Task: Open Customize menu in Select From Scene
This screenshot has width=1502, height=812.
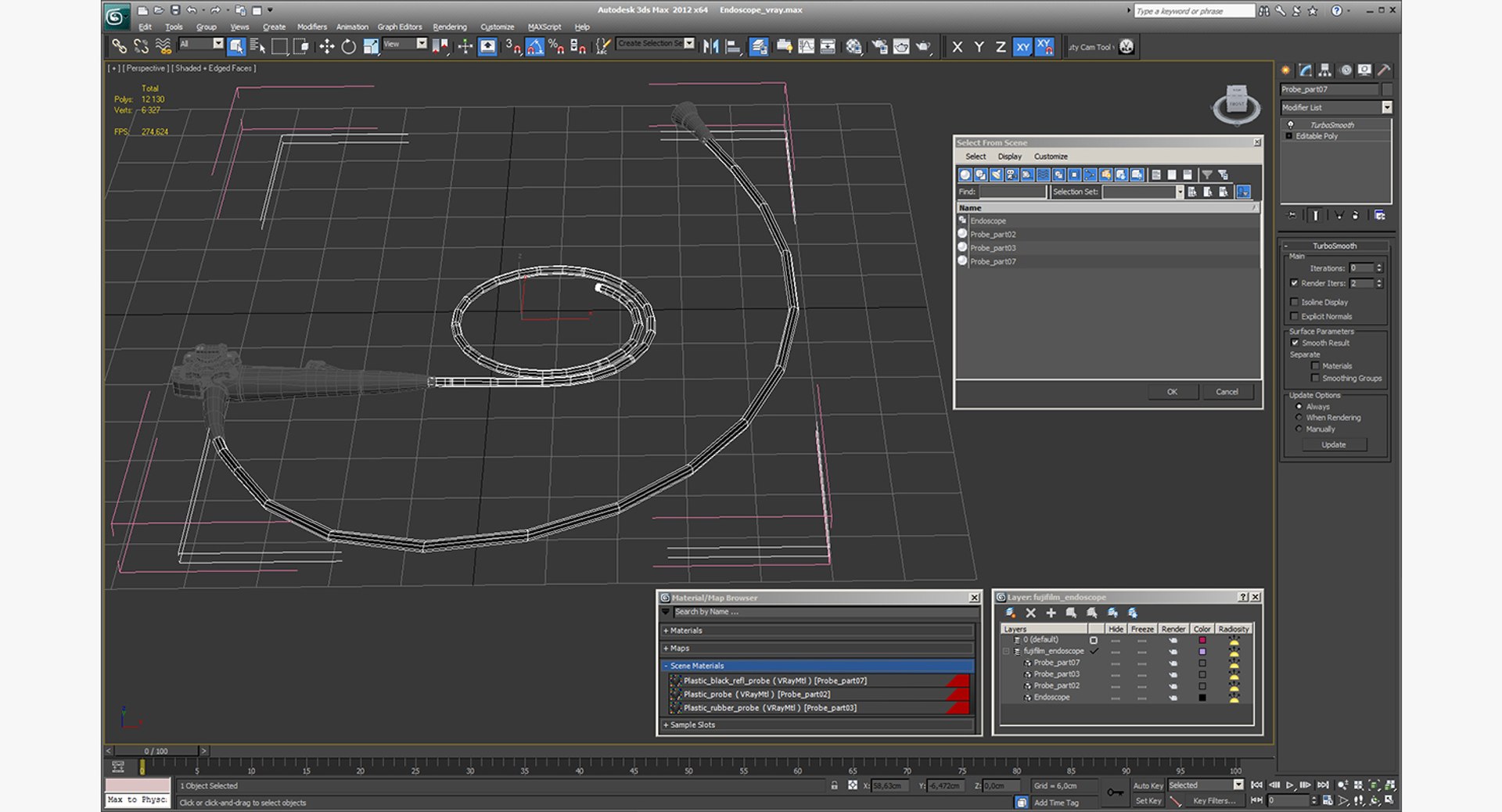Action: [1050, 156]
